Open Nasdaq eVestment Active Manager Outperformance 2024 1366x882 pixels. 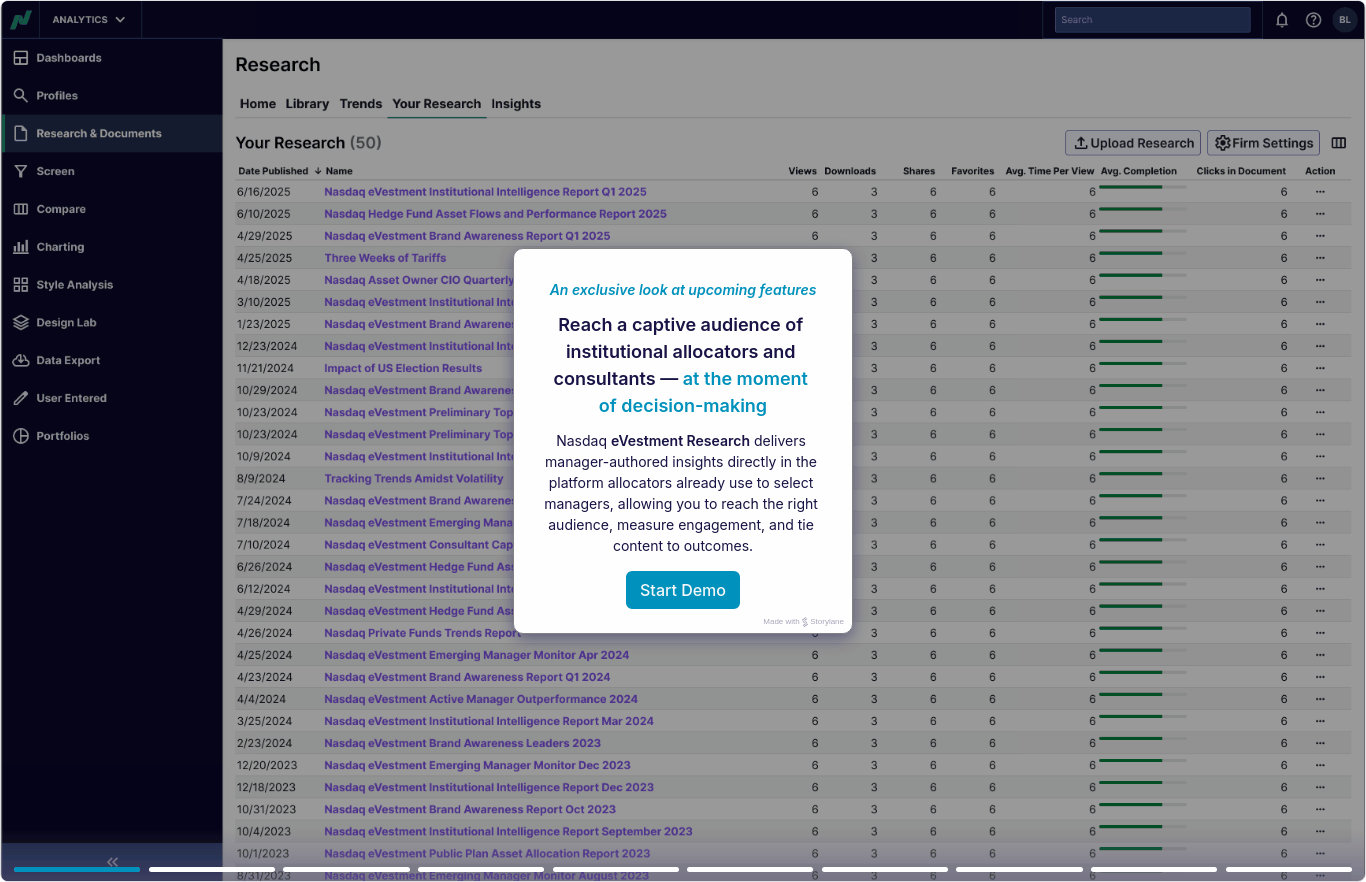pos(481,699)
